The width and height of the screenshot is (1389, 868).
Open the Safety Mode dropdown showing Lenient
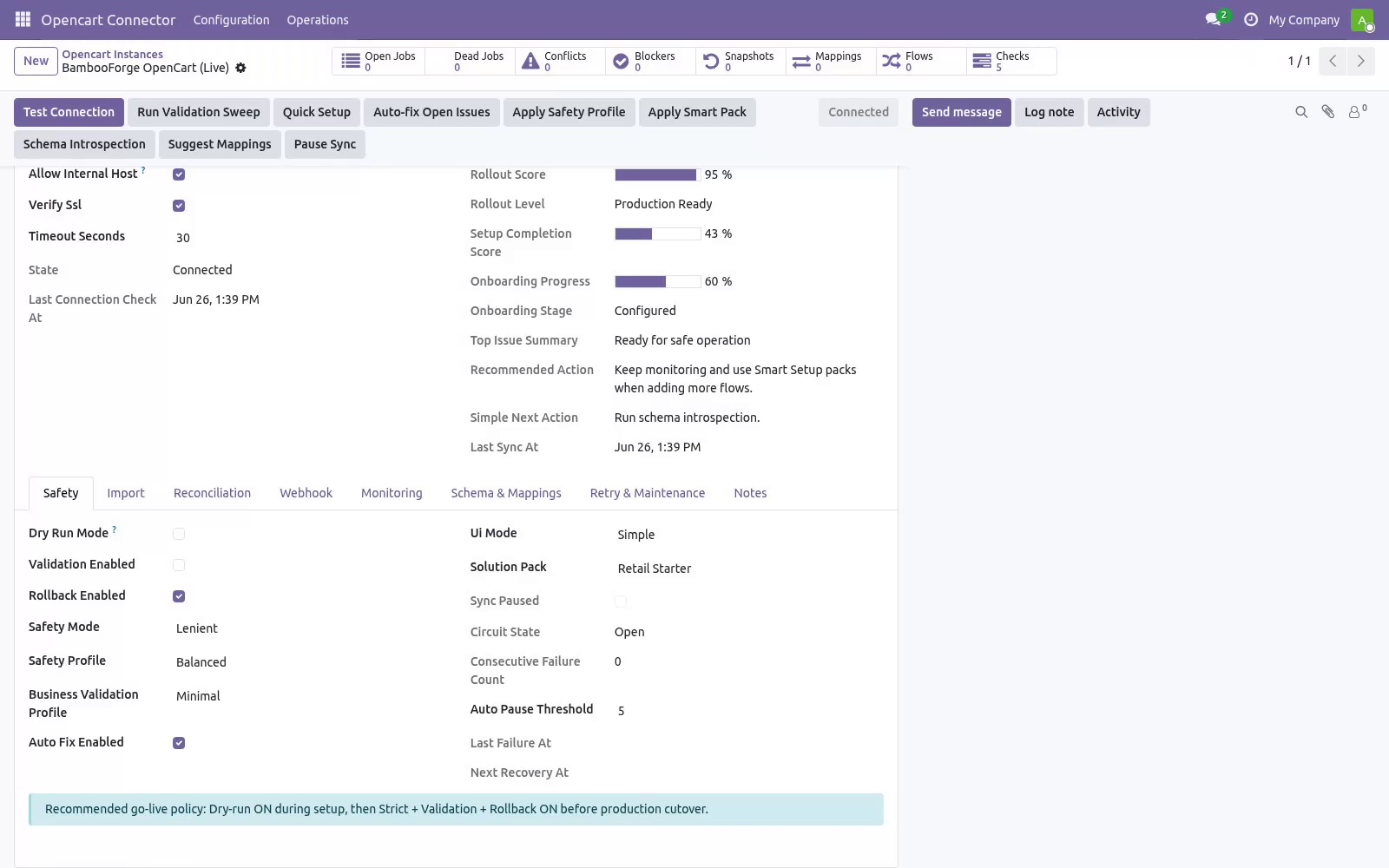click(306, 628)
